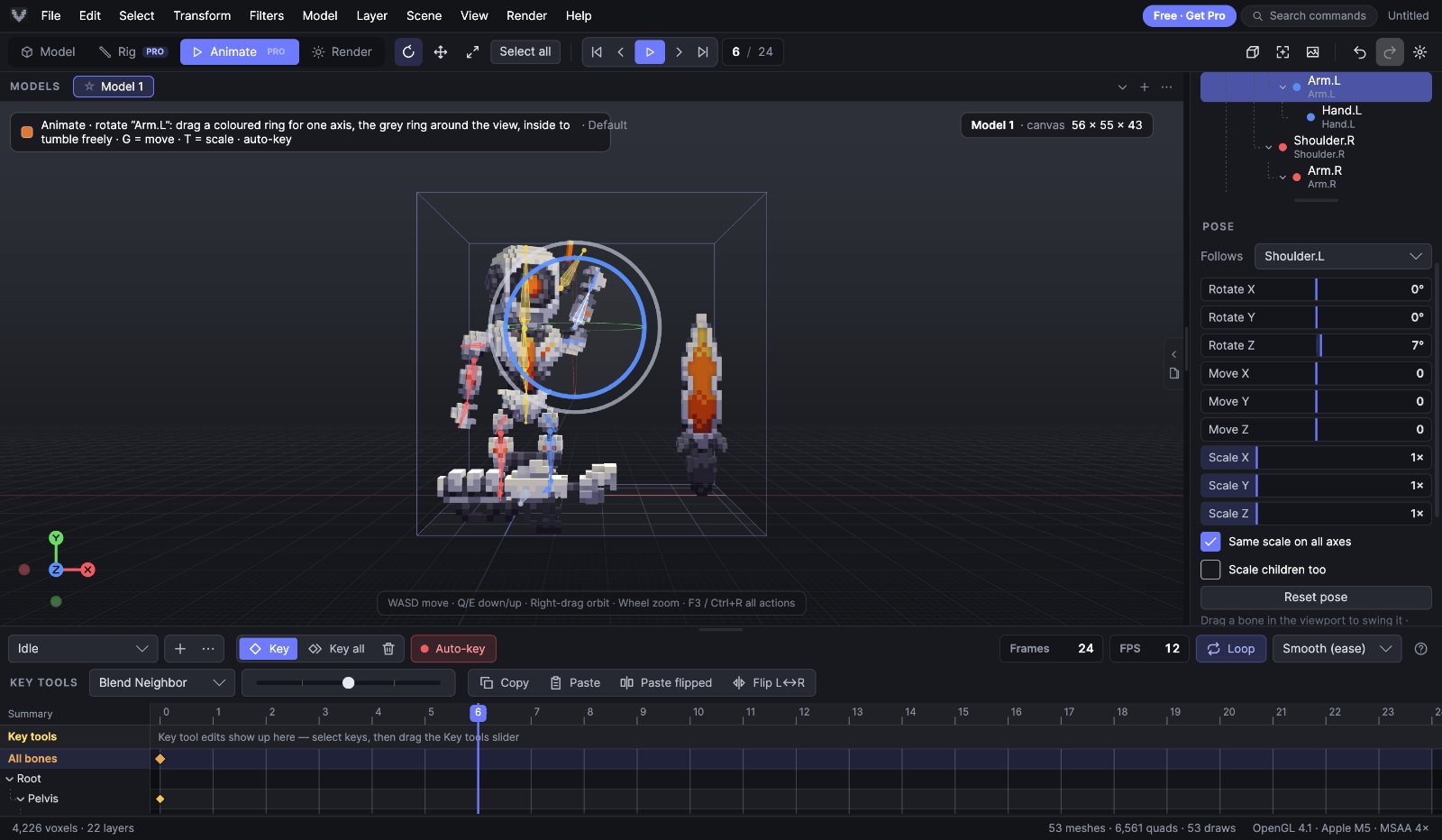Jump to last frame

click(x=703, y=52)
